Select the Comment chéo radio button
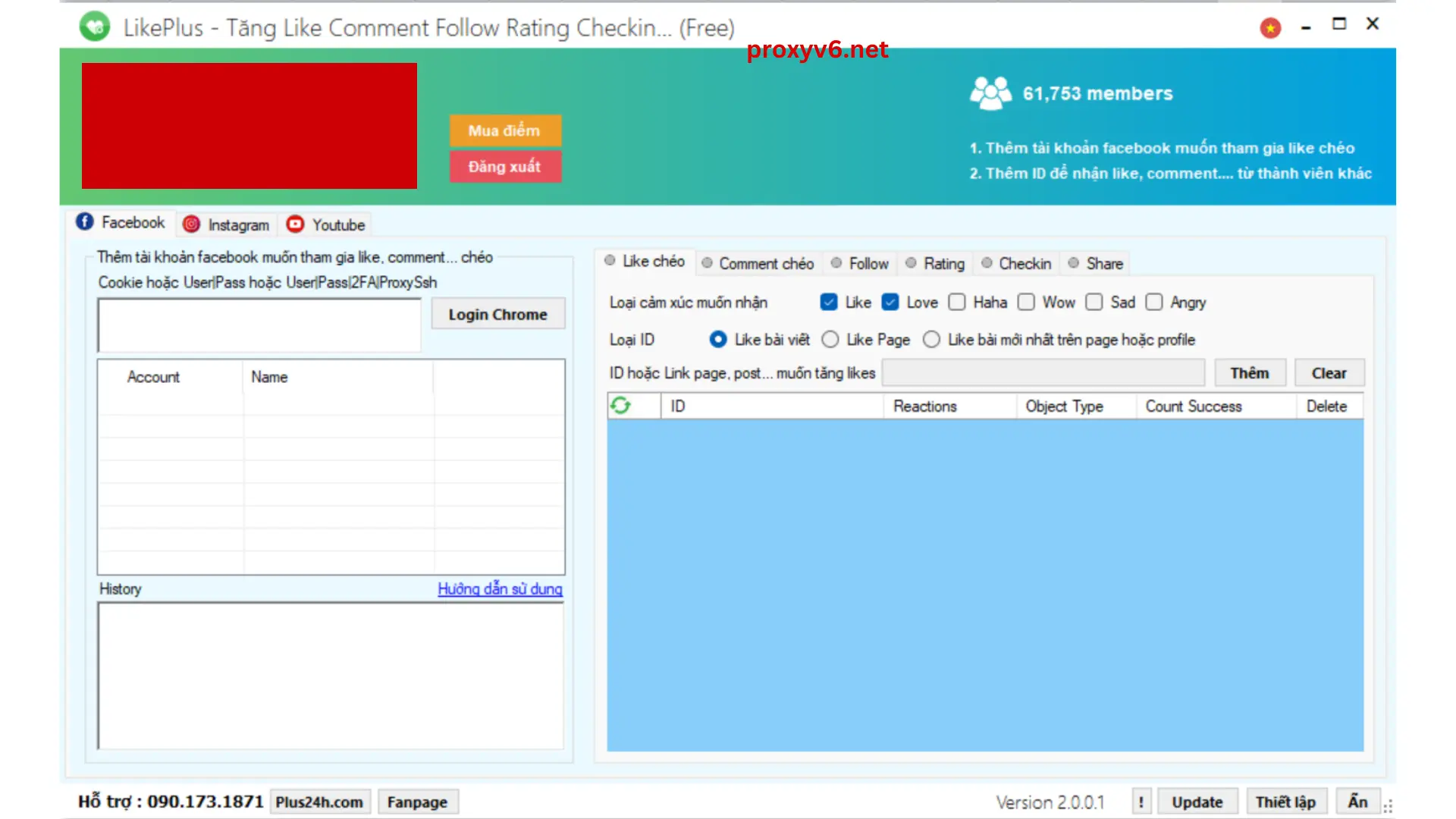1456x819 pixels. [x=707, y=263]
